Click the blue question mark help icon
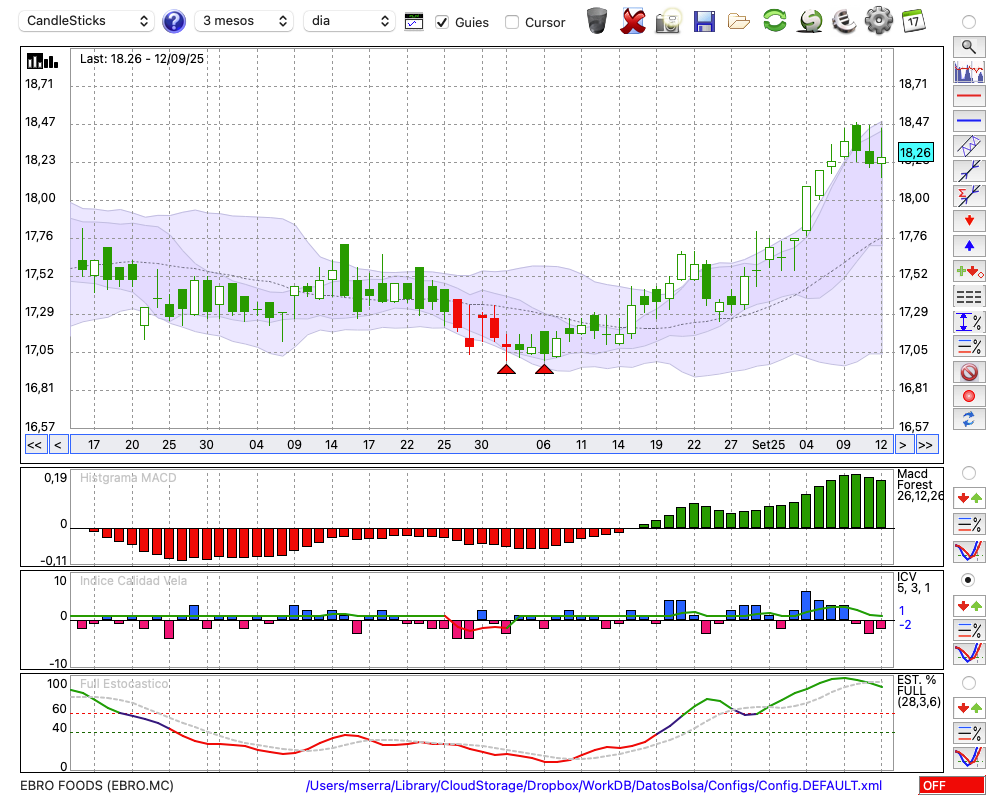 (x=173, y=22)
